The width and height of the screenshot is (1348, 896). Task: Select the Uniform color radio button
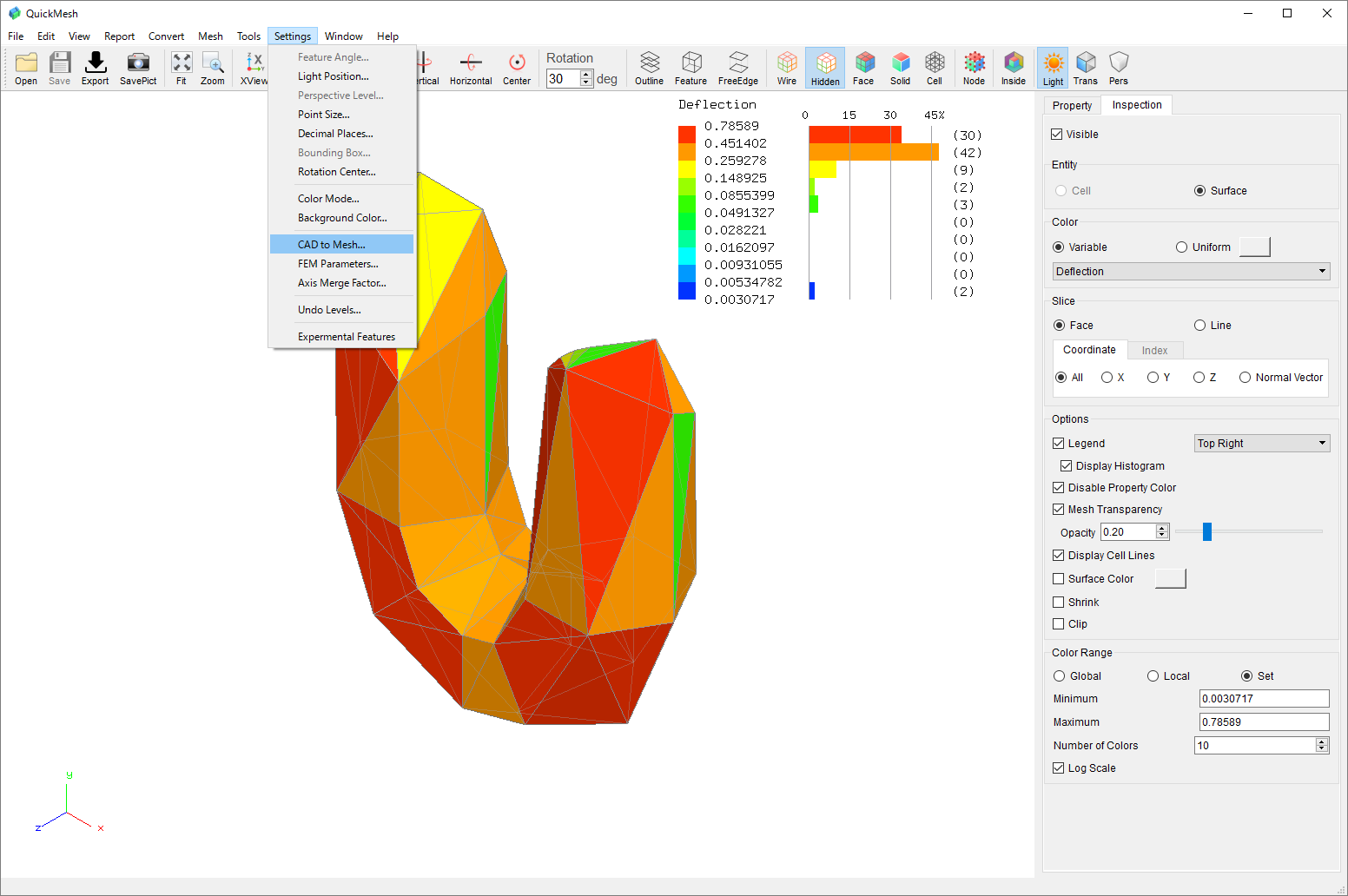coord(1181,247)
